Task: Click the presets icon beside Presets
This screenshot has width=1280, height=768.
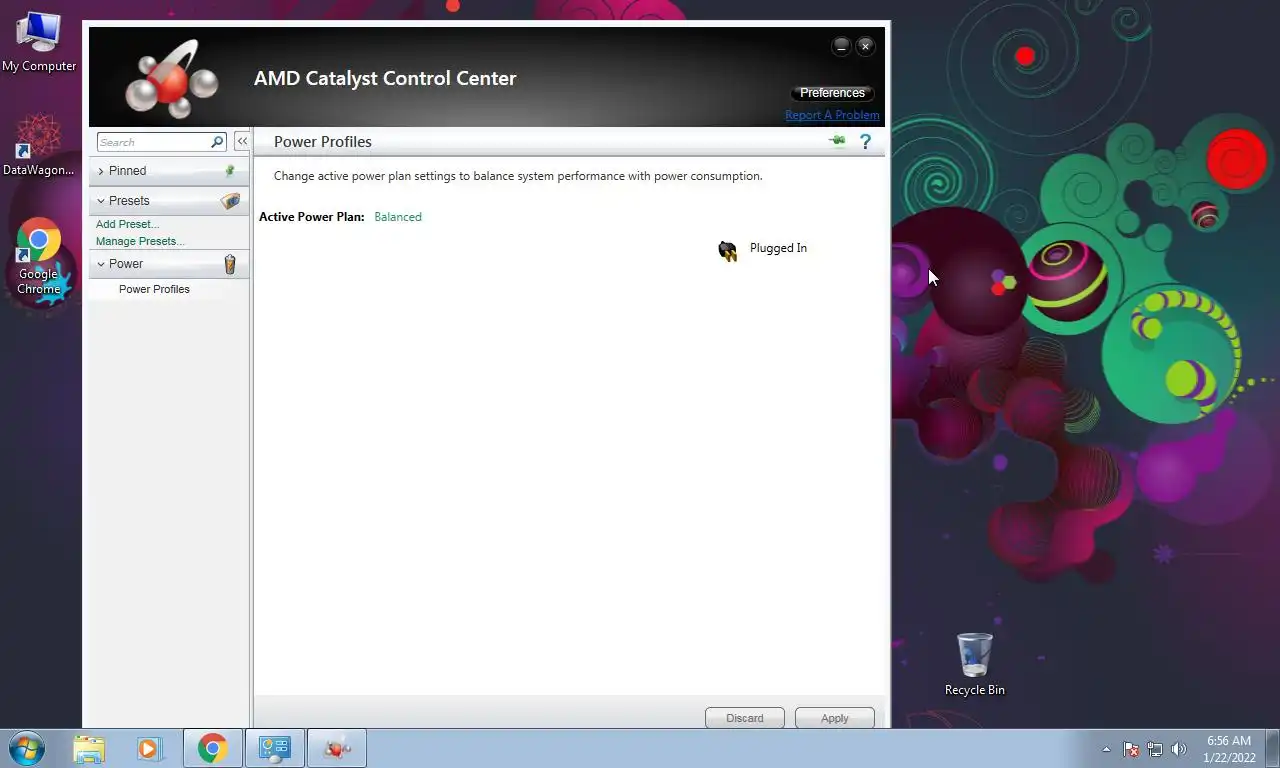Action: [230, 201]
